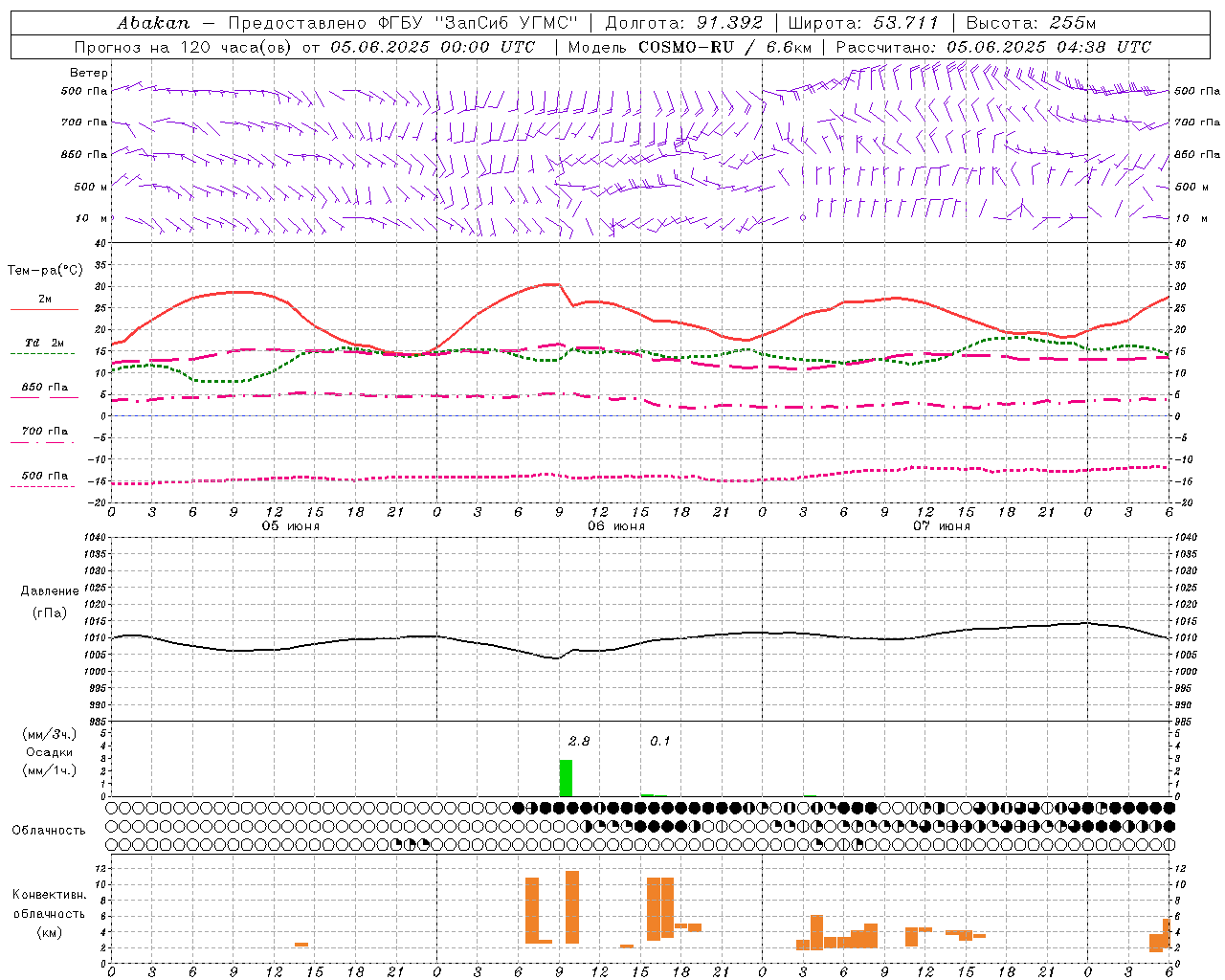Screen dimensions: 1225x980
Task: Click the "06 июня" date label
Action: tap(616, 525)
